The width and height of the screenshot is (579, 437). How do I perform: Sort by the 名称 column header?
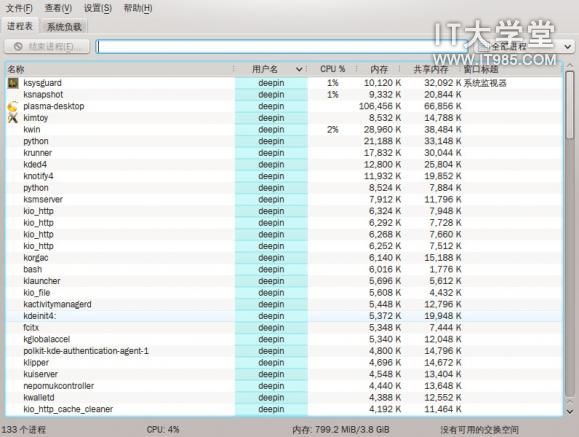click(x=120, y=69)
